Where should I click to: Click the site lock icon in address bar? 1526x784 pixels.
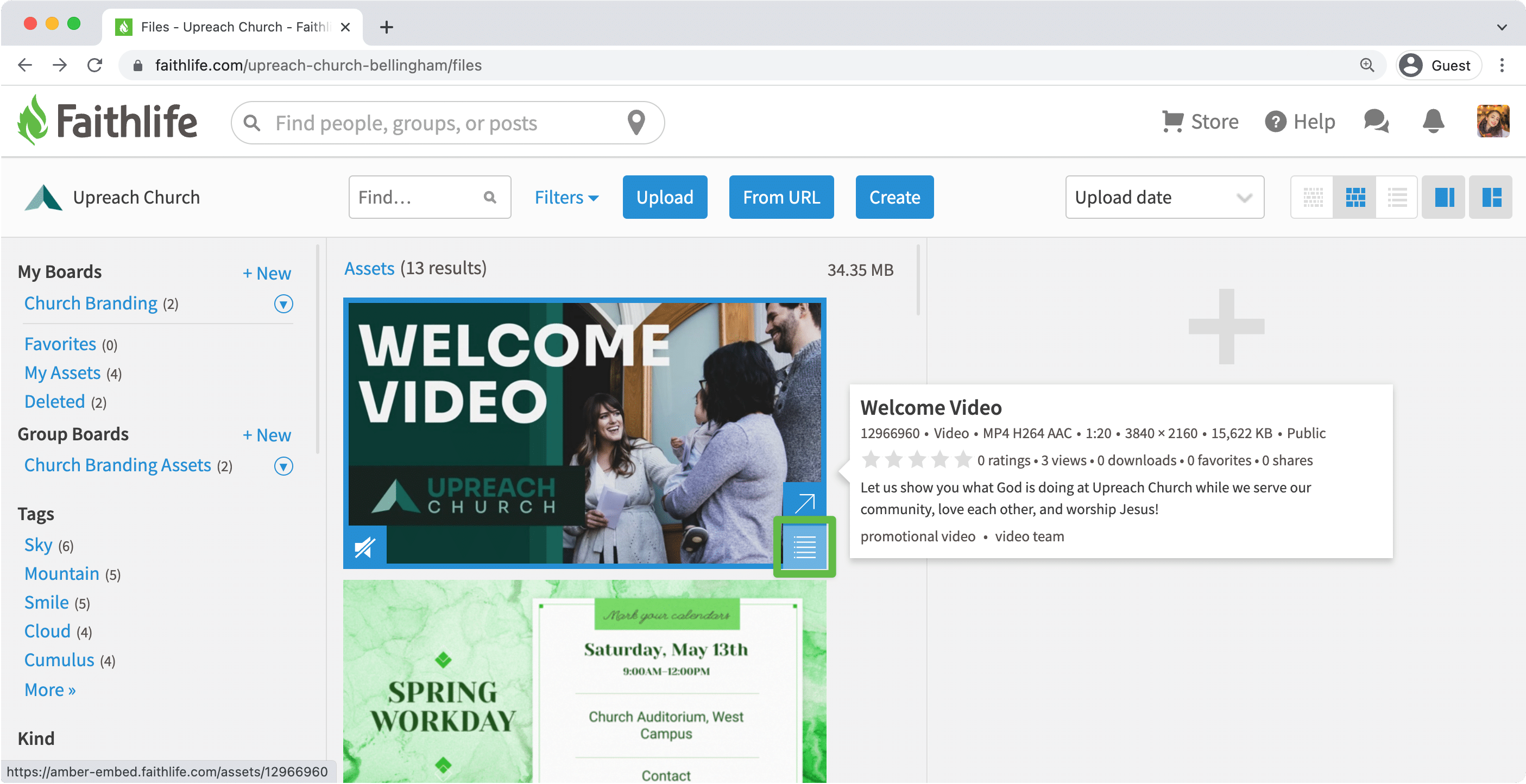(137, 65)
